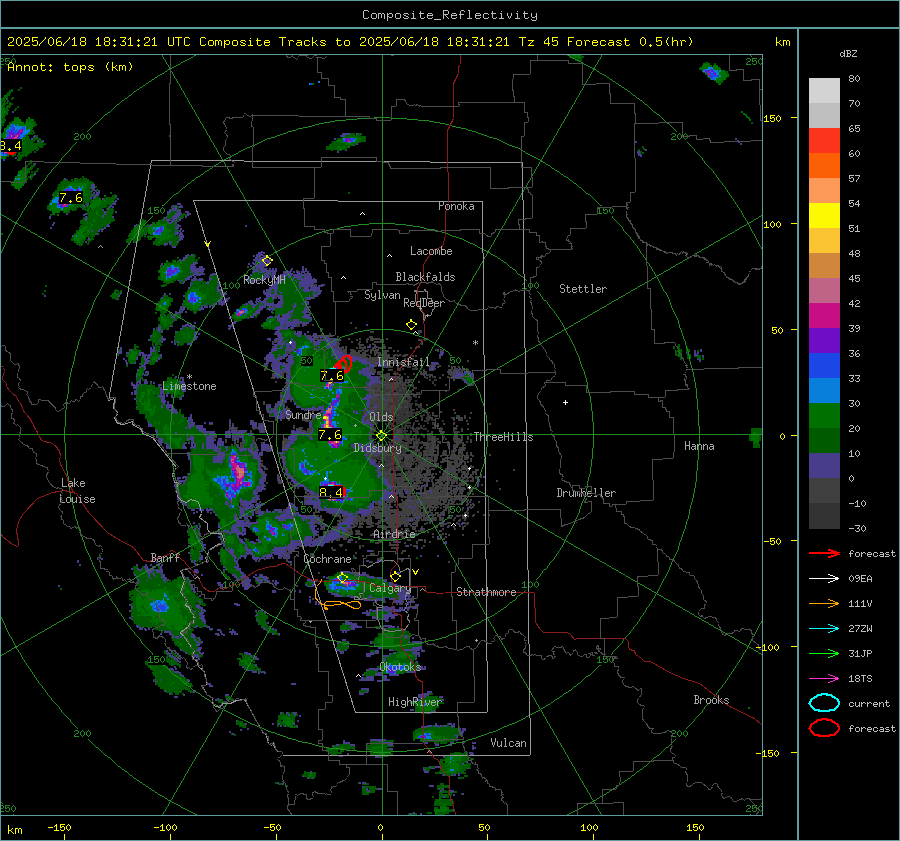Viewport: 900px width, 841px height.
Task: Click the dBZ legend heading
Action: click(848, 54)
